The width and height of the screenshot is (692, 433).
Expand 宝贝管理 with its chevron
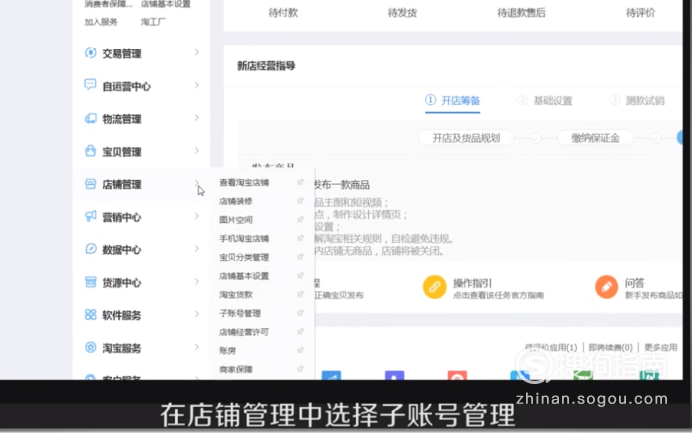[197, 151]
